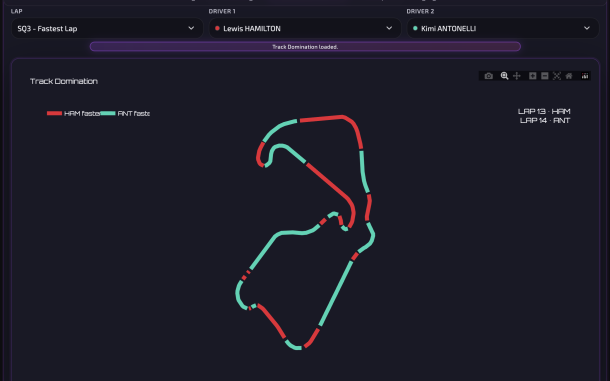610x381 pixels.
Task: Open Driver 1 dropdown with Lewis HAMILTON
Action: coord(305,28)
